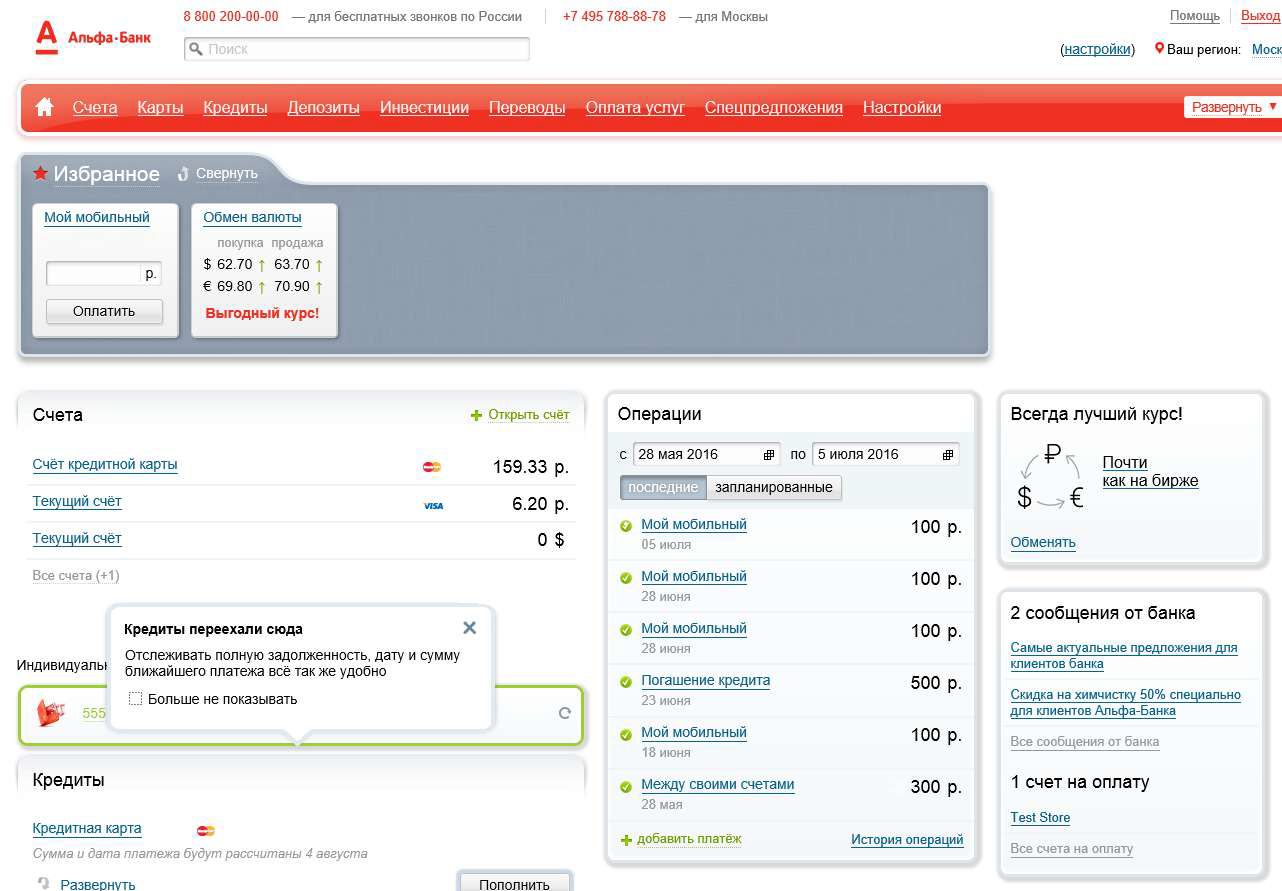This screenshot has width=1282, height=891.
Task: Click the Поиск search field
Action: (357, 48)
